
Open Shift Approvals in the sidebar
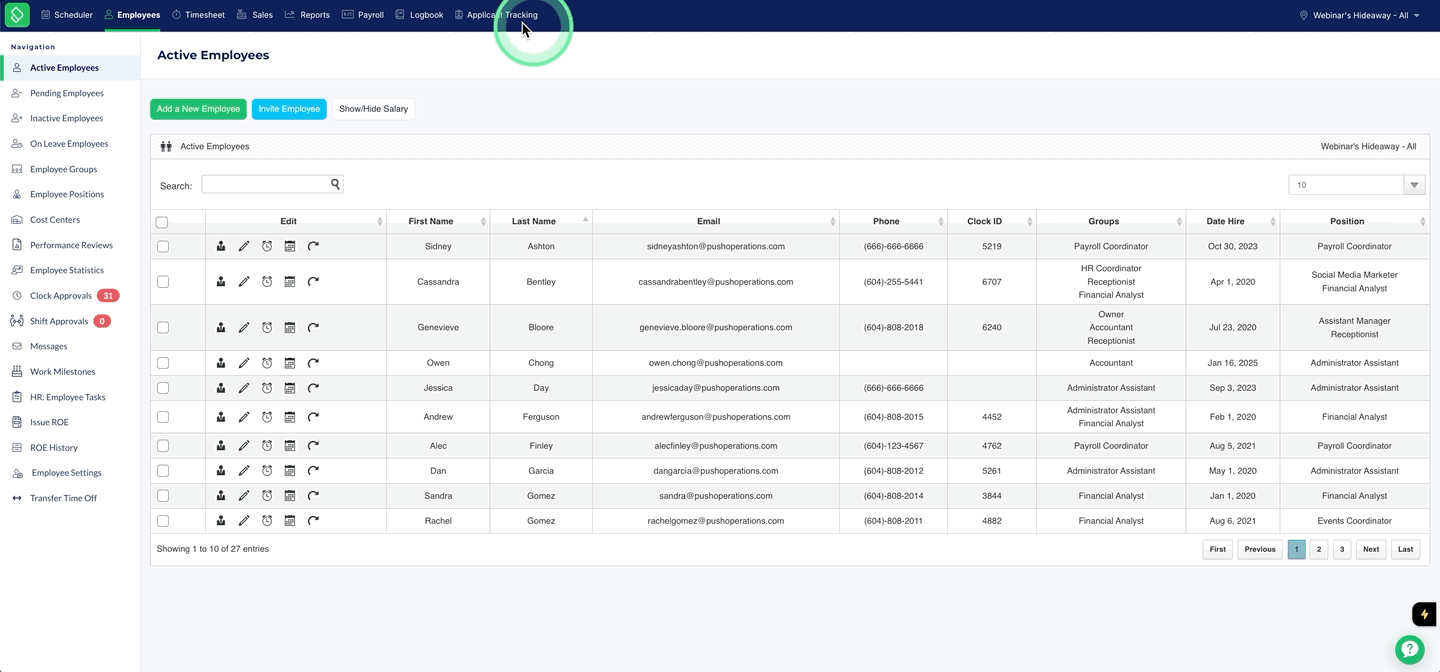(59, 321)
